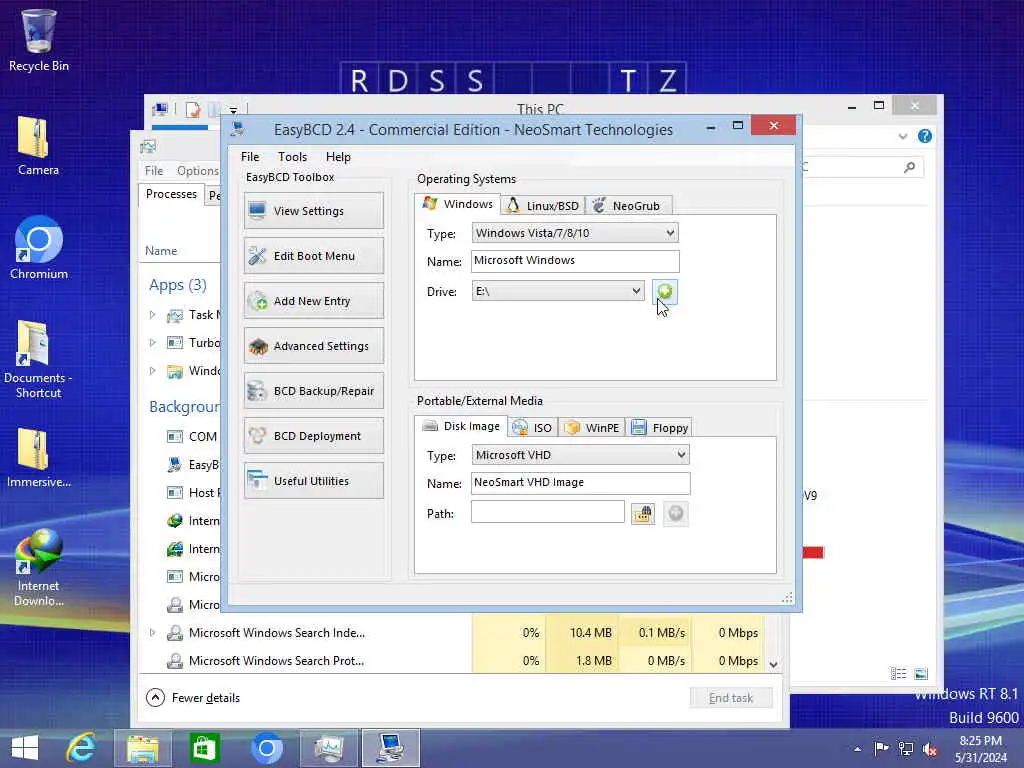The image size is (1024, 768).
Task: Open Chromium desktop shortcut
Action: click(39, 248)
